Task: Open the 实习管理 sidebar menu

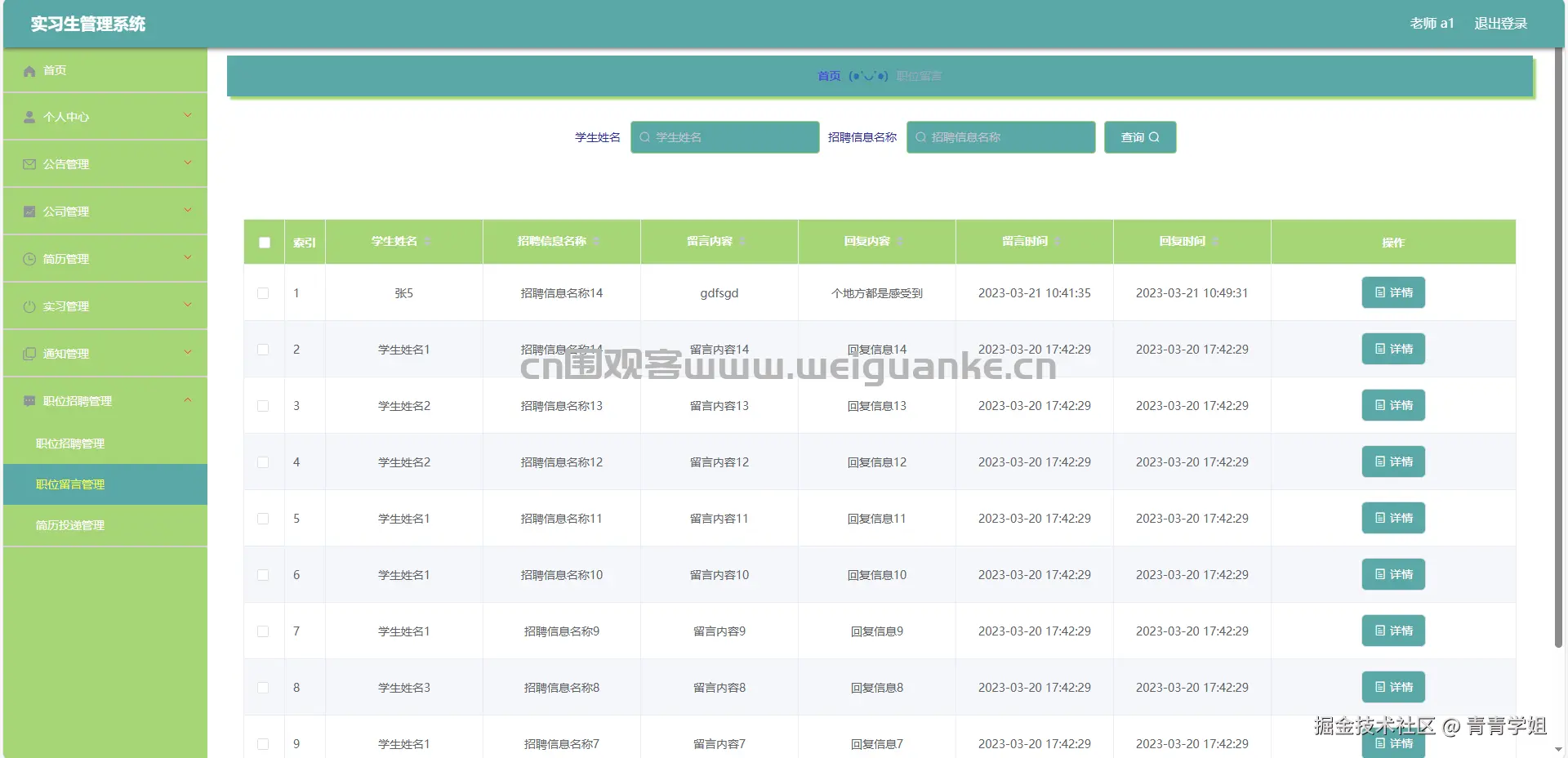Action: click(x=105, y=306)
